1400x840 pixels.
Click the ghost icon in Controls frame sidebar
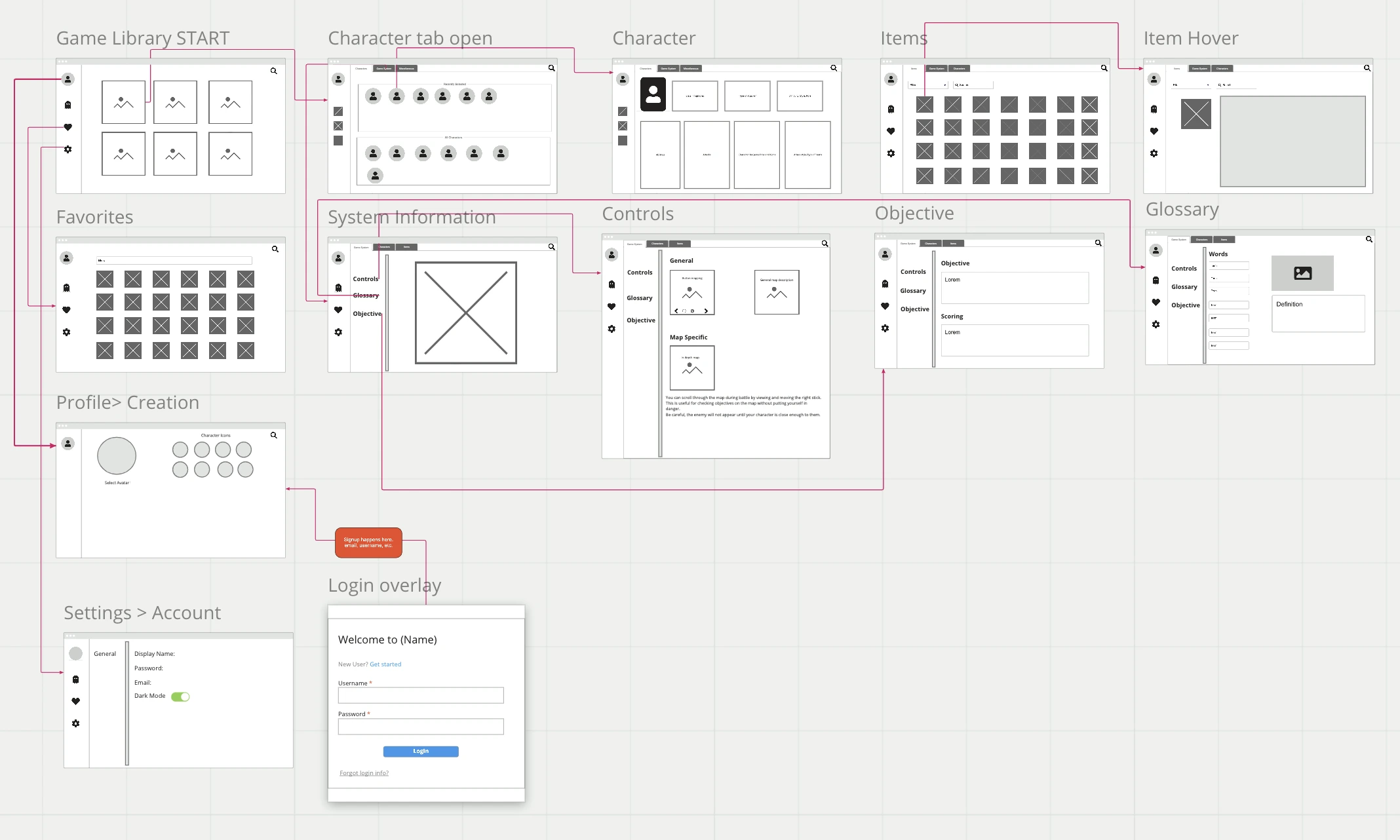click(x=612, y=284)
